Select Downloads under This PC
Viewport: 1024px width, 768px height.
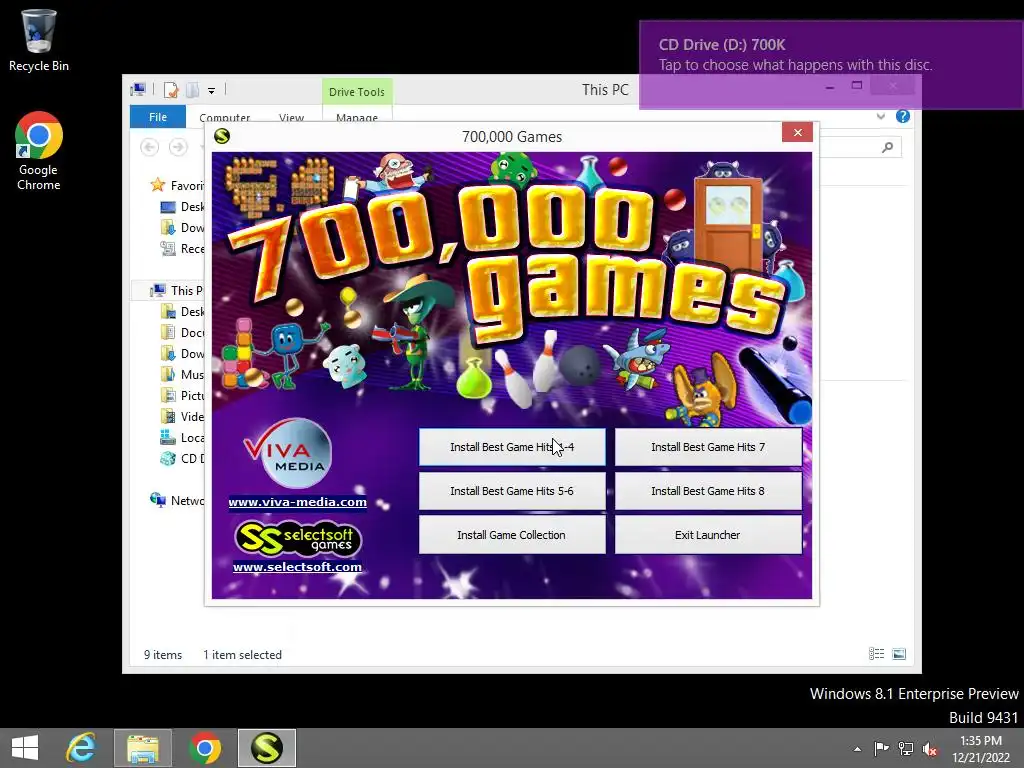click(x=182, y=353)
